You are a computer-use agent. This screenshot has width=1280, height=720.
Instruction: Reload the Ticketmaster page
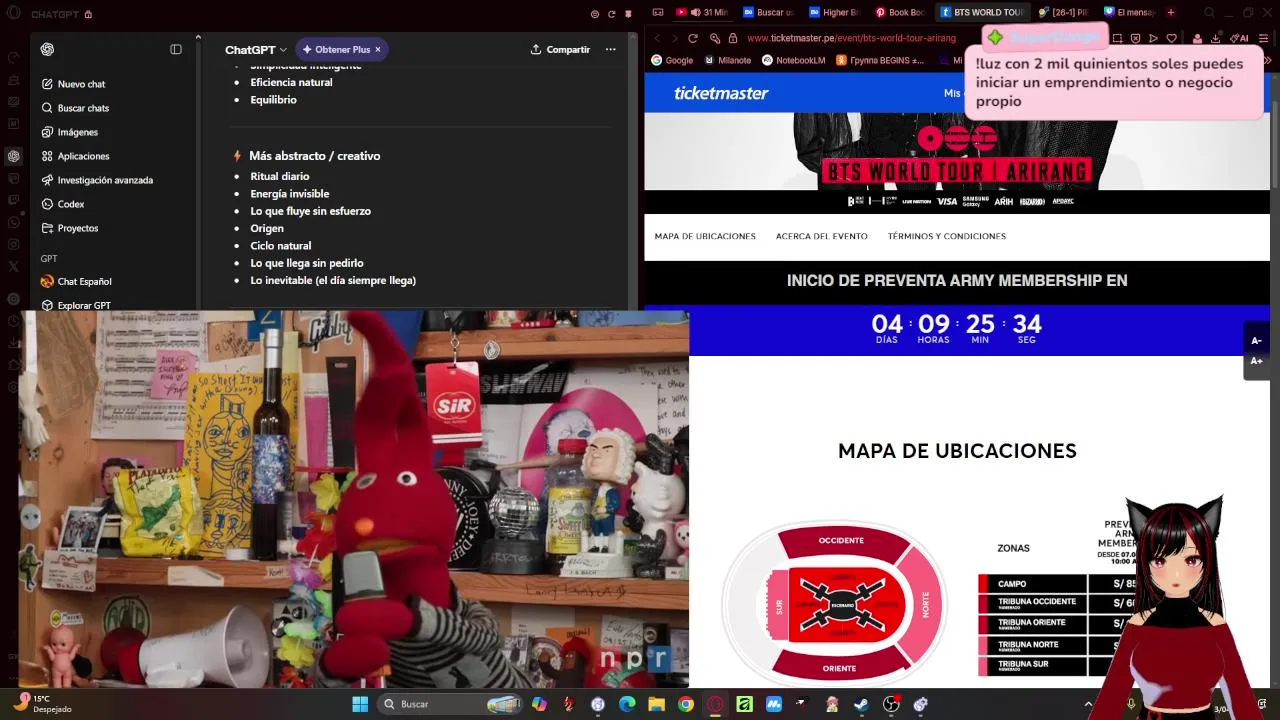[x=693, y=38]
